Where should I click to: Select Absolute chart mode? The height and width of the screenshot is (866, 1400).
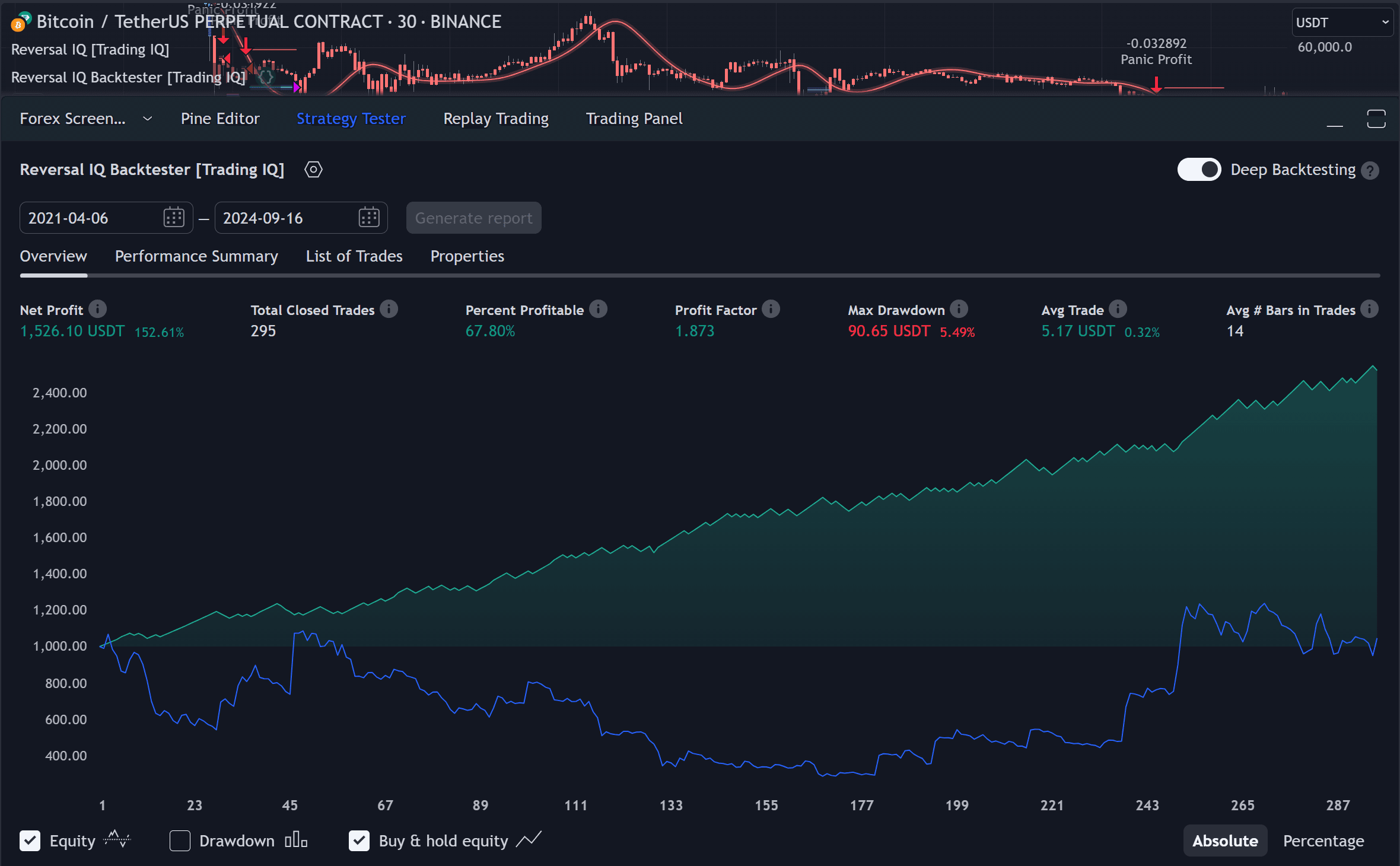click(1225, 840)
